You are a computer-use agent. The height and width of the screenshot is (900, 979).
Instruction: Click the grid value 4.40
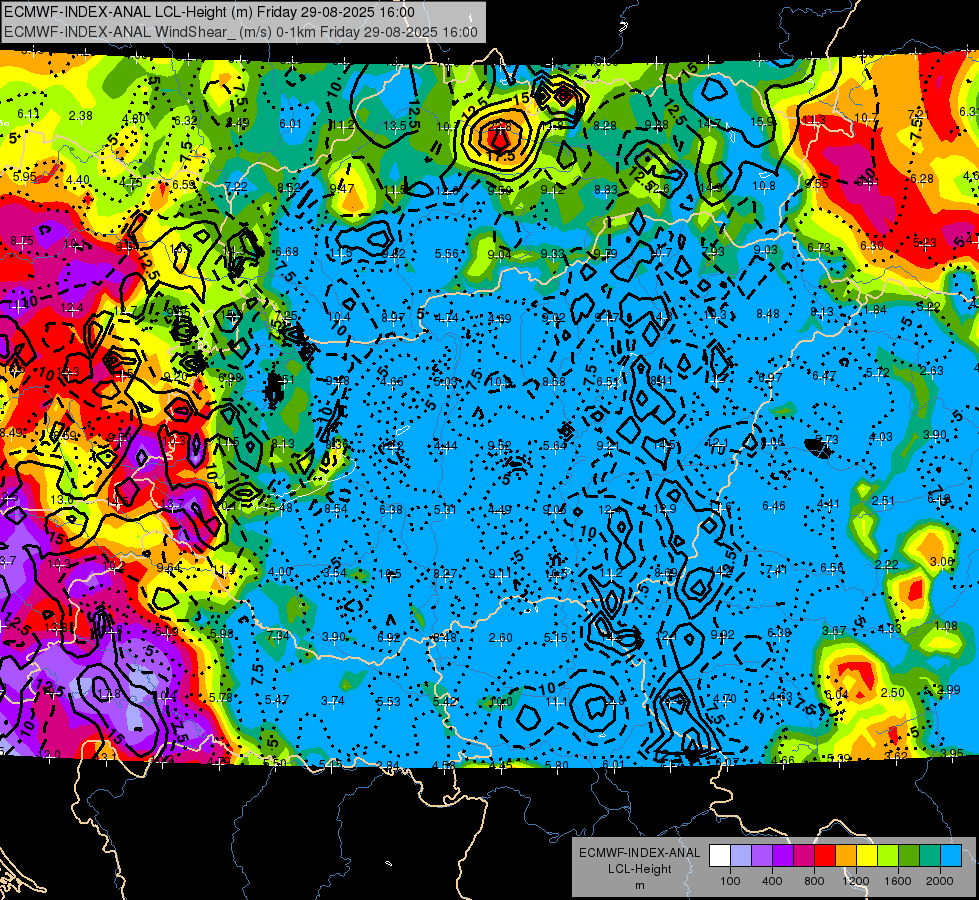(77, 180)
